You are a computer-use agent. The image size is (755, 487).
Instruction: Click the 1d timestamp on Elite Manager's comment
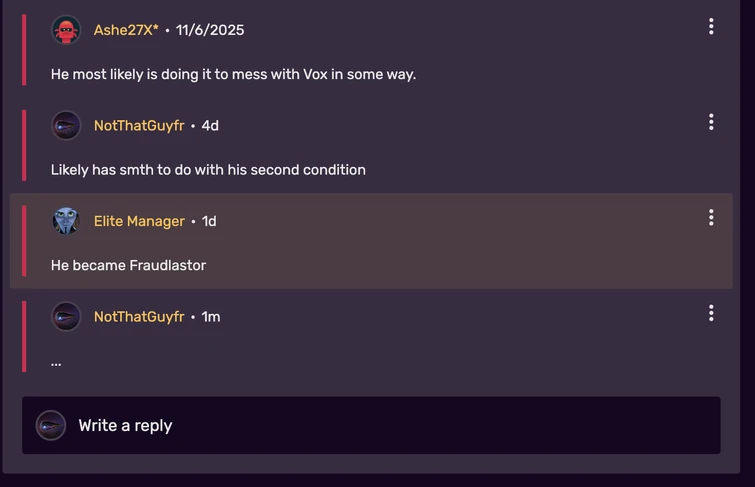click(x=209, y=221)
